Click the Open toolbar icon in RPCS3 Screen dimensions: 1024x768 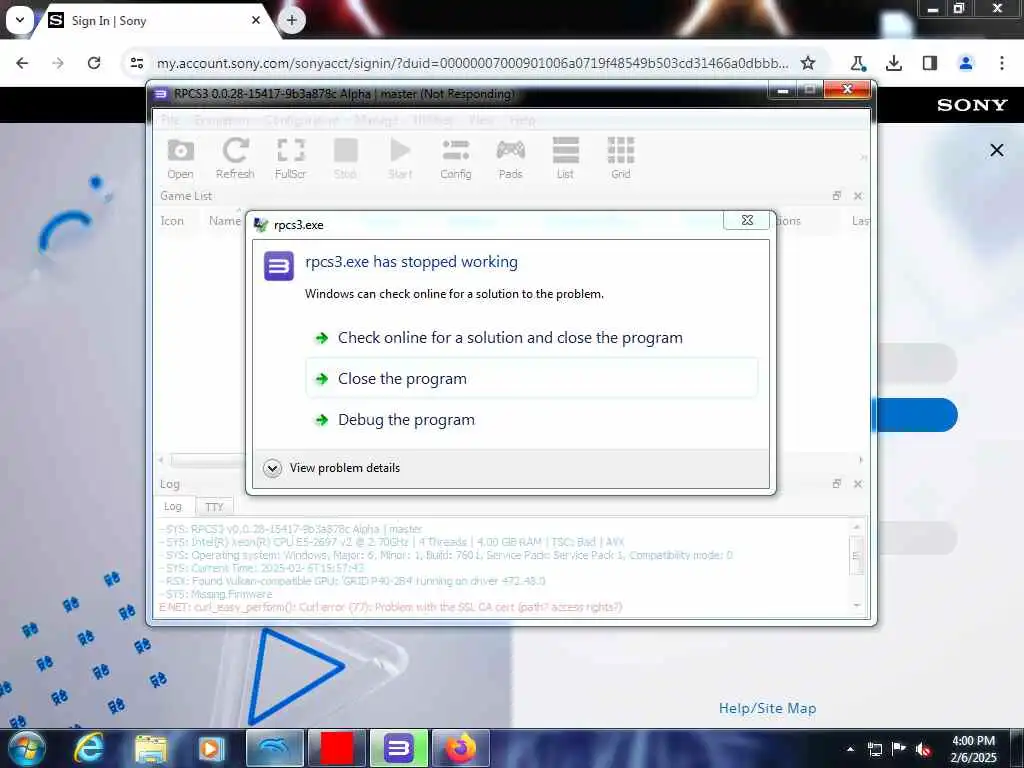180,157
